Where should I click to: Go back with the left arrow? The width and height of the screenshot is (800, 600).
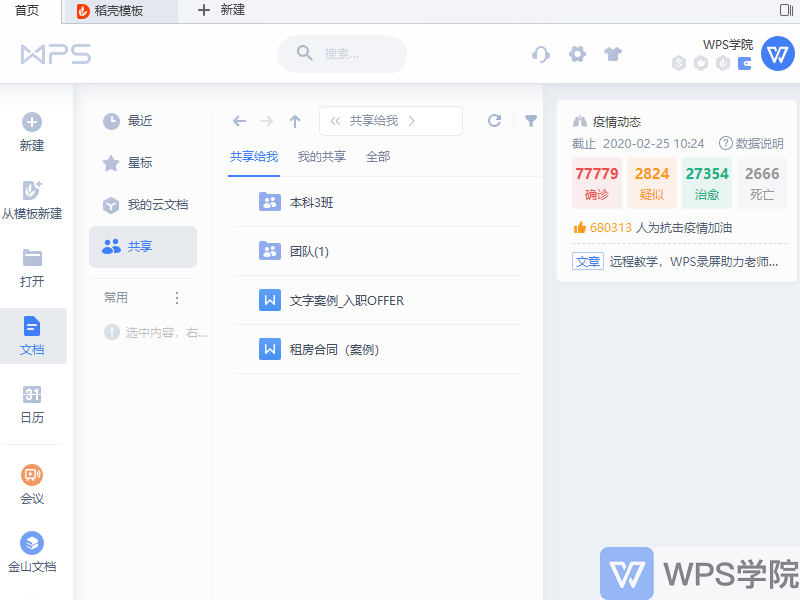[239, 121]
